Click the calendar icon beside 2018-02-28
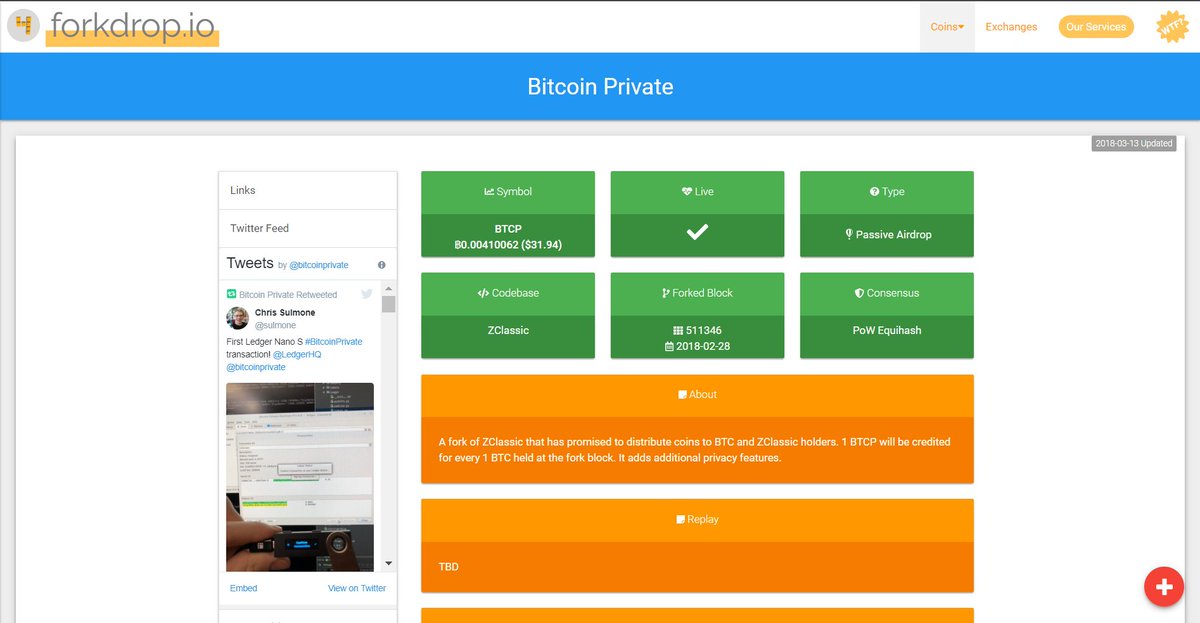Viewport: 1200px width, 623px height. click(x=668, y=346)
